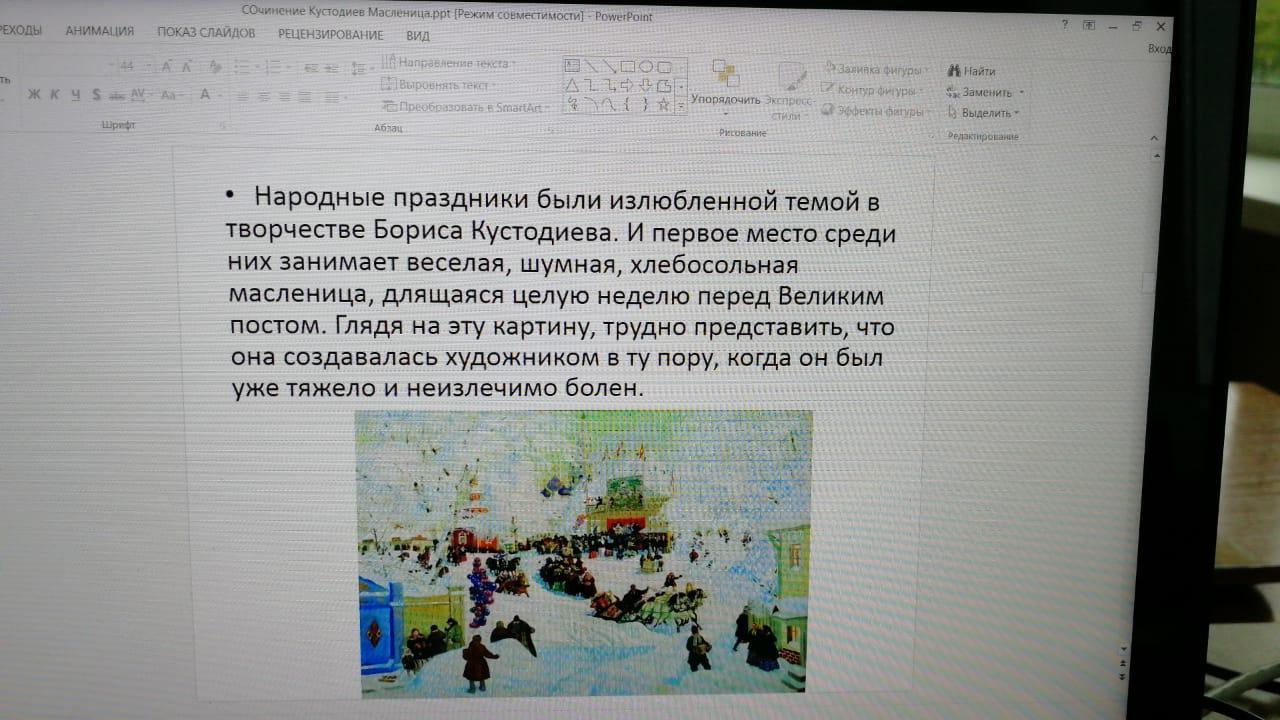Select the five-point star shape

click(663, 103)
